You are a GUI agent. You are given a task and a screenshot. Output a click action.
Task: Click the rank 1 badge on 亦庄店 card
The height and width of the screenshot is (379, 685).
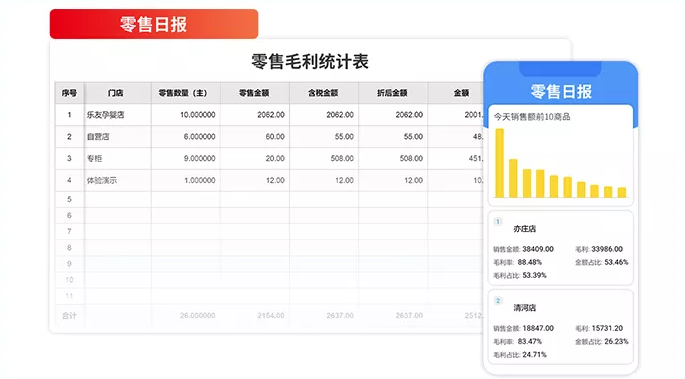[498, 221]
